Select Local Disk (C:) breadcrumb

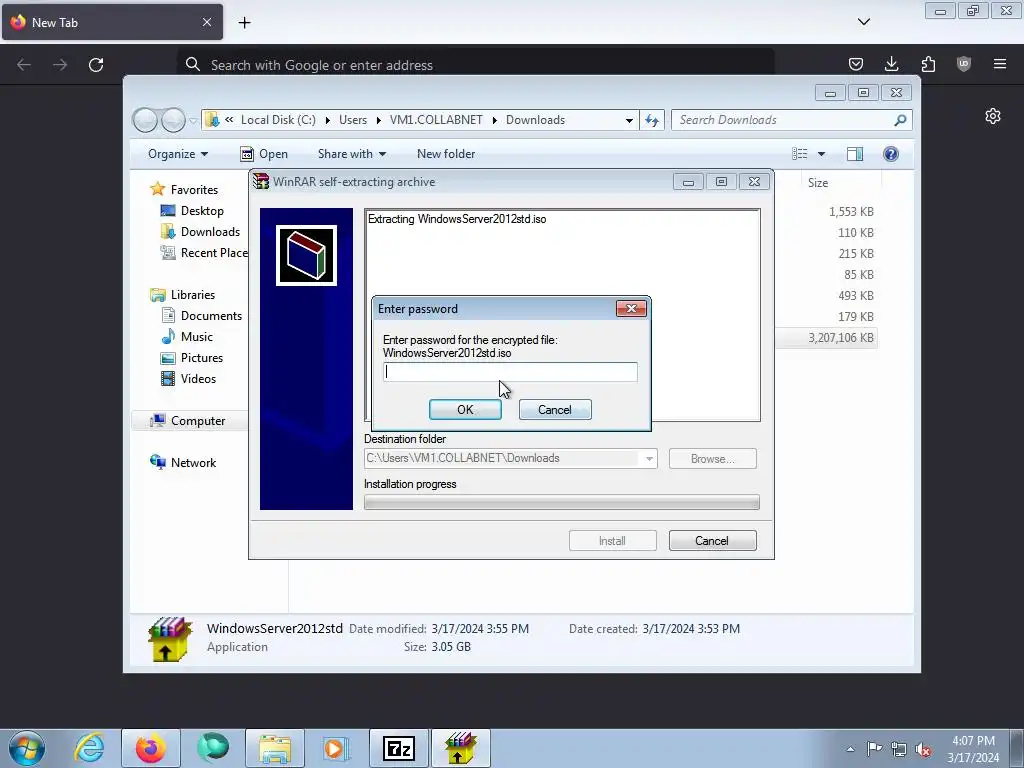pyautogui.click(x=278, y=120)
